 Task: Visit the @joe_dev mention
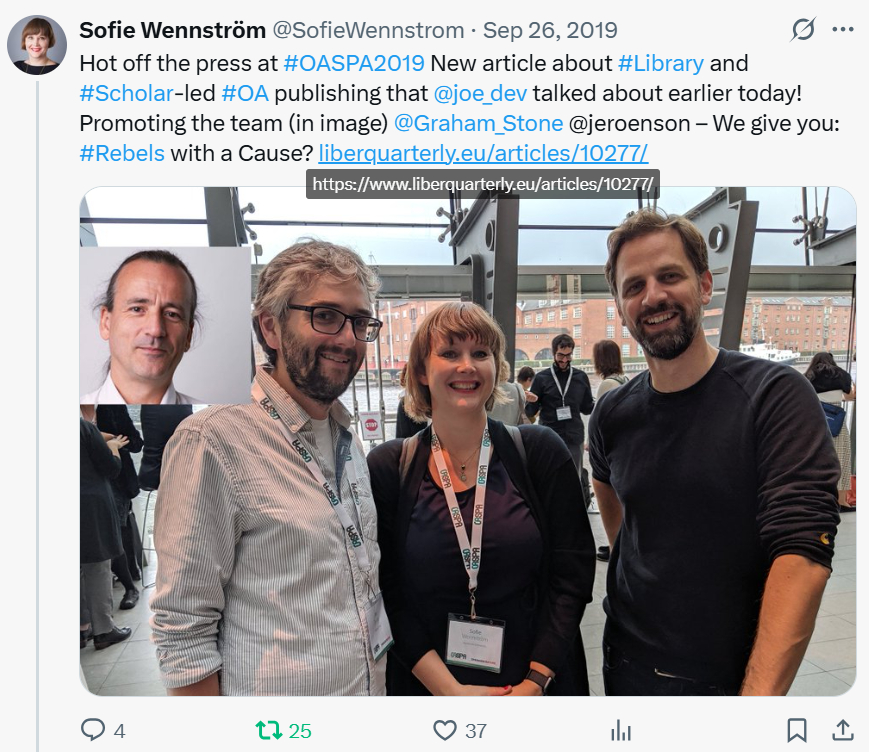point(480,93)
